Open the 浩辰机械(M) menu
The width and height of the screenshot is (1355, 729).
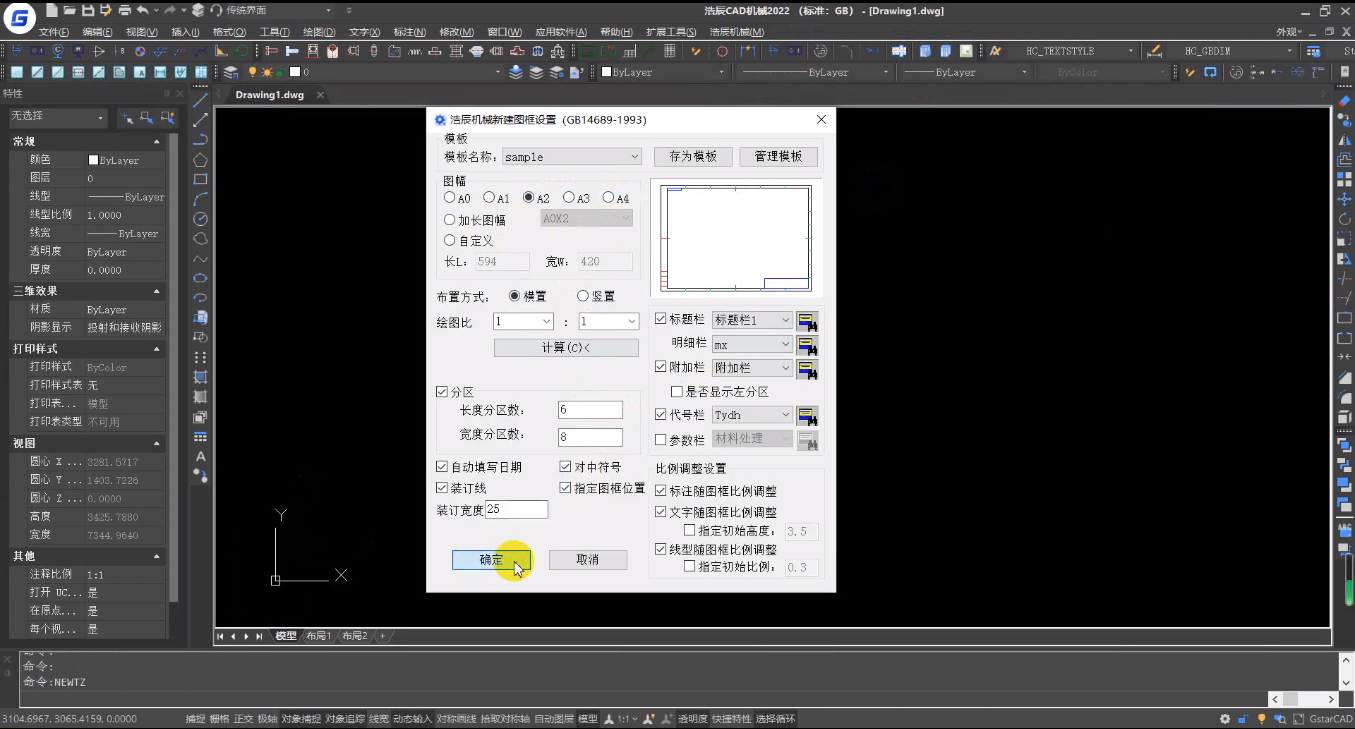click(x=737, y=32)
